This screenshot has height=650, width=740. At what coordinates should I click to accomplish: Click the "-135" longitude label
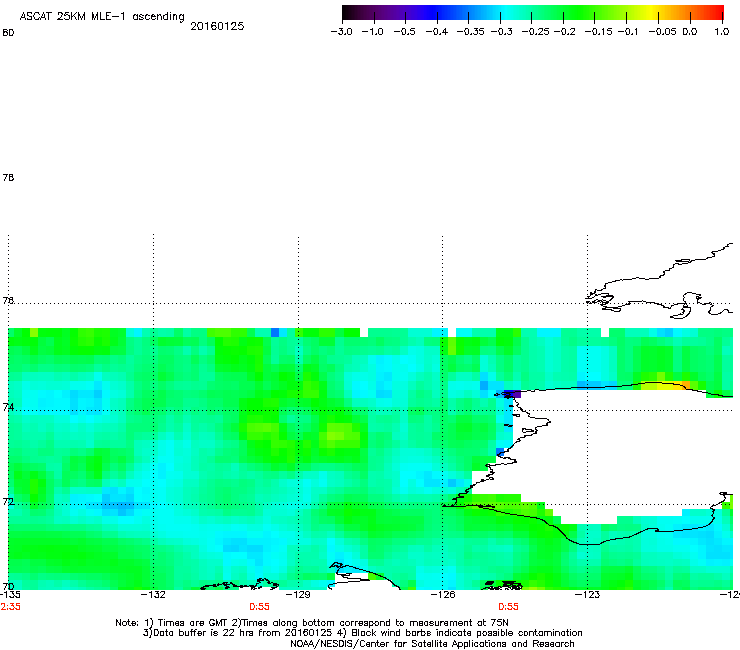(10, 595)
